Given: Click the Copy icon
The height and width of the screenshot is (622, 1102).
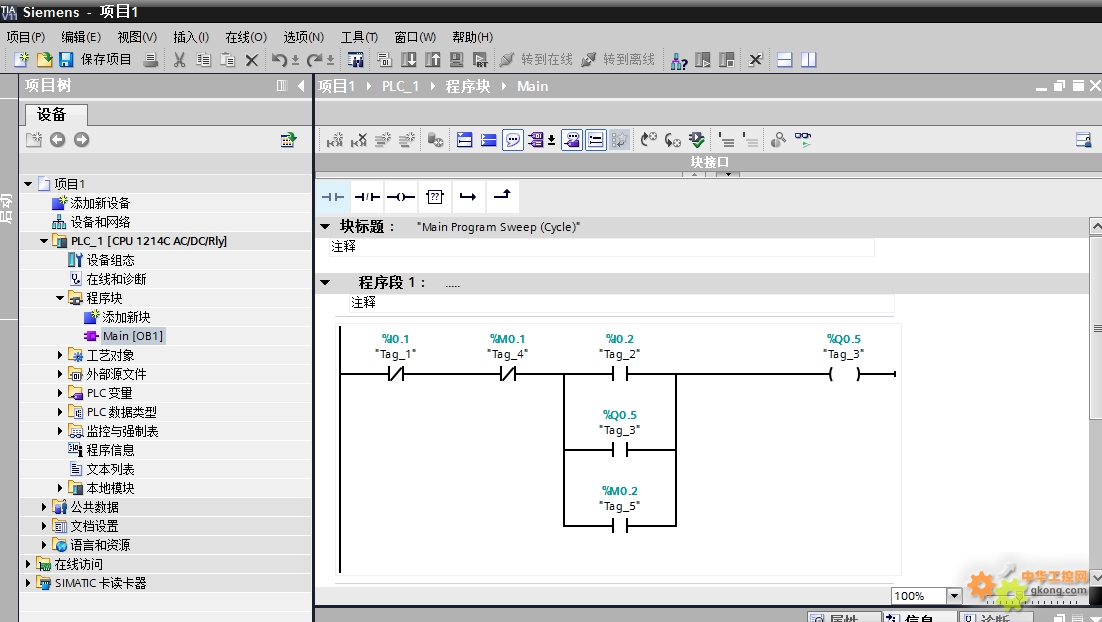Looking at the screenshot, I should [x=203, y=60].
